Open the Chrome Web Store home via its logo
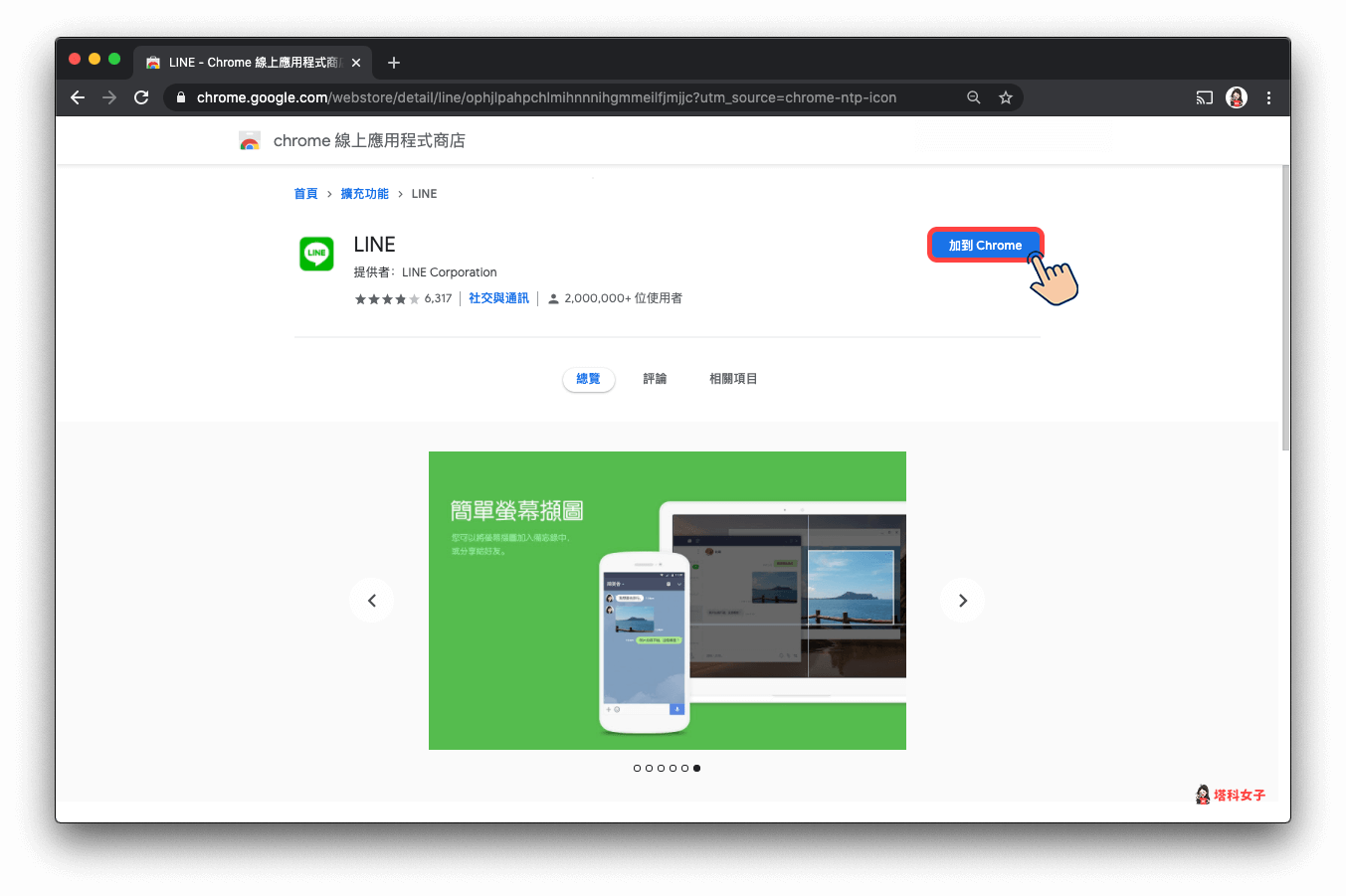Screen dimensions: 1346x896 pos(250,140)
